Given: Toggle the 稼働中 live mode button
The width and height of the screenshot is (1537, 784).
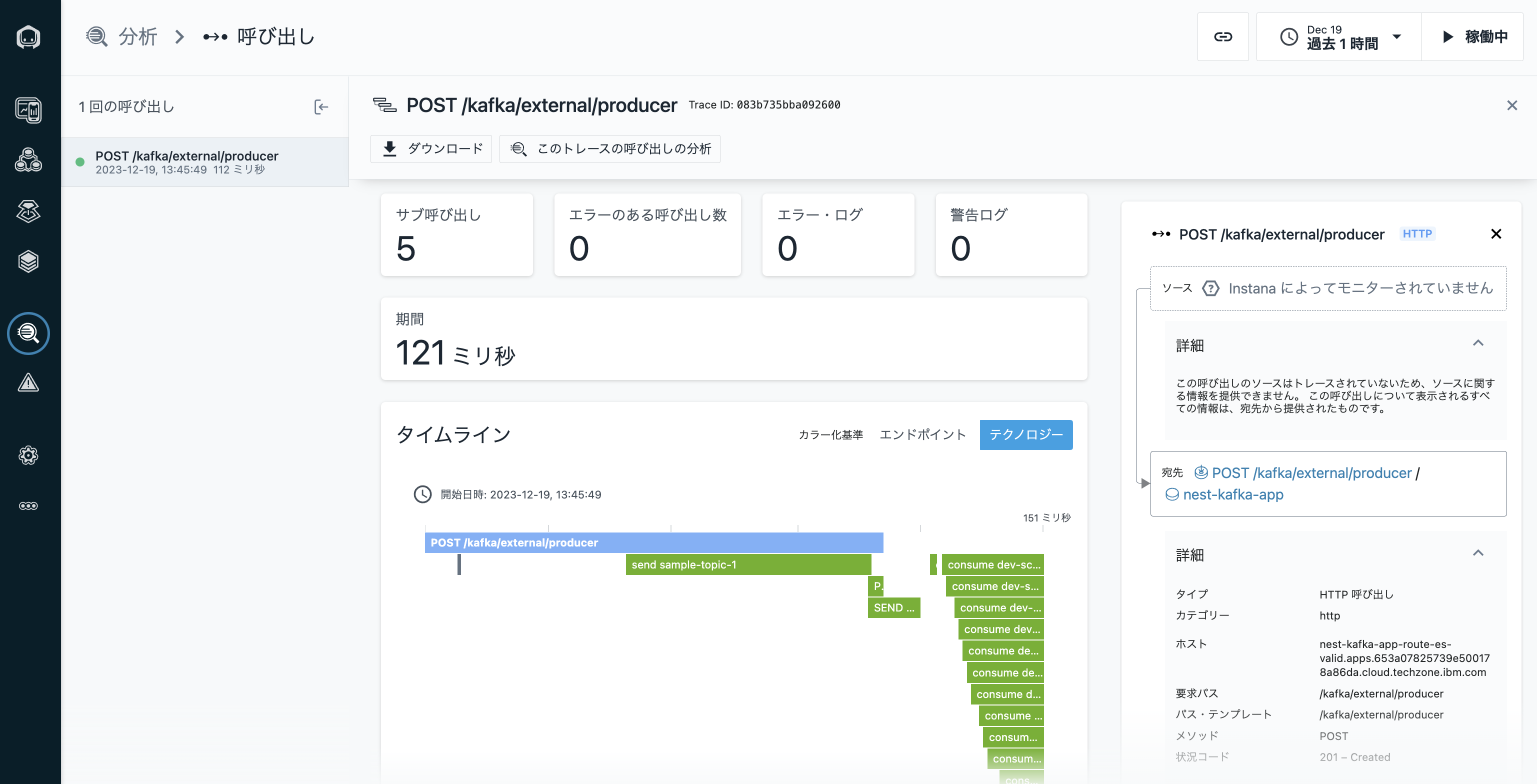Looking at the screenshot, I should point(1472,37).
